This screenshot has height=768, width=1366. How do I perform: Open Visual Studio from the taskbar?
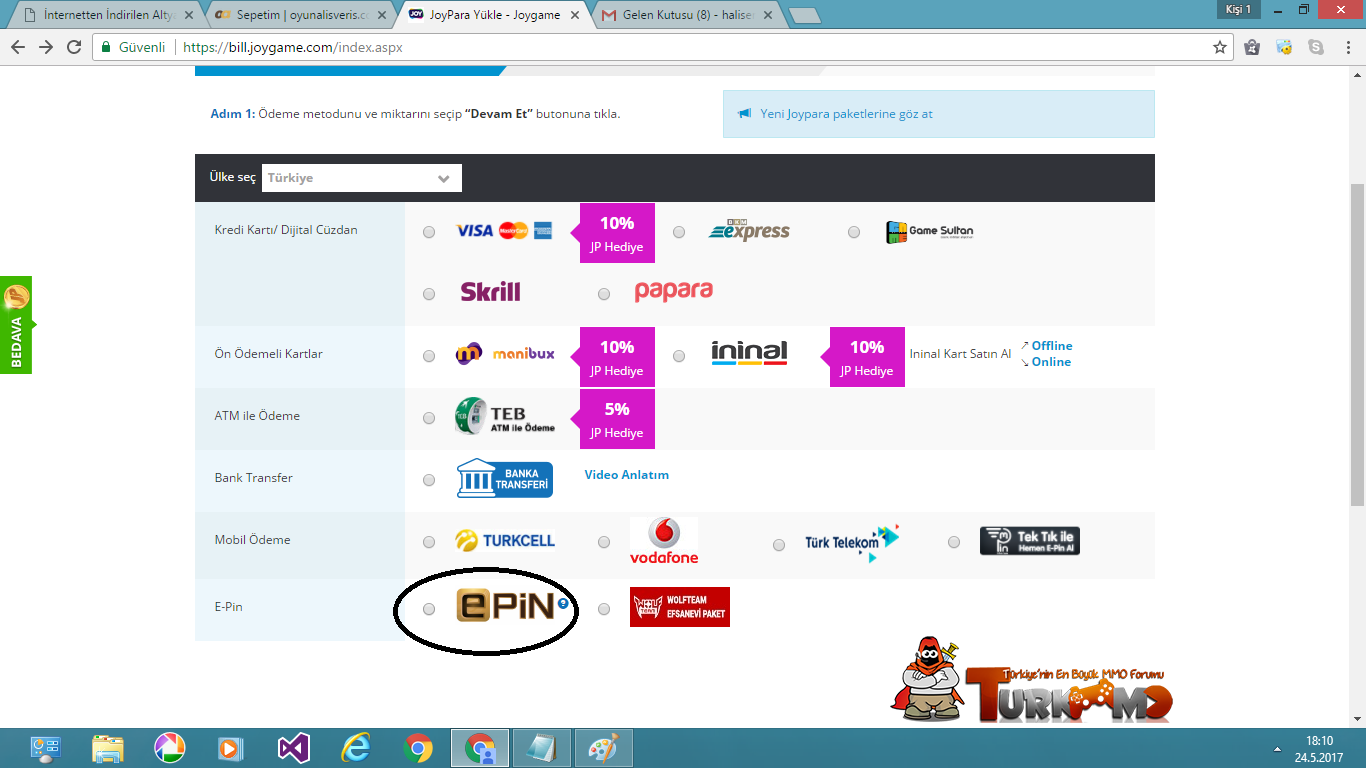click(294, 748)
